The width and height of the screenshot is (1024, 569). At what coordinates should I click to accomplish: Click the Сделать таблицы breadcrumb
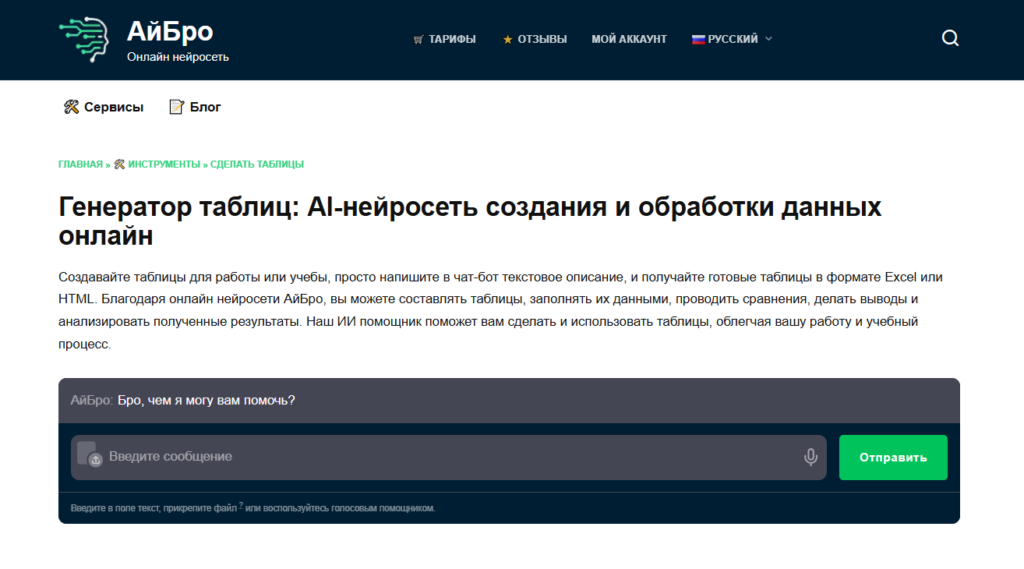pos(257,164)
